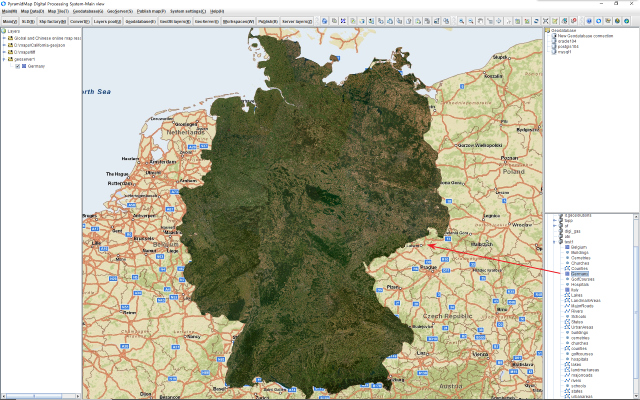Select the highlighted Germany item in database tree

(x=580, y=274)
